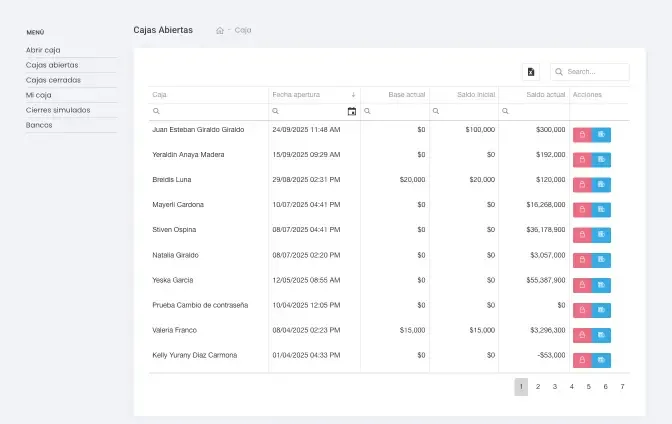Export the table to Excel
The width and height of the screenshot is (672, 424).
[531, 72]
